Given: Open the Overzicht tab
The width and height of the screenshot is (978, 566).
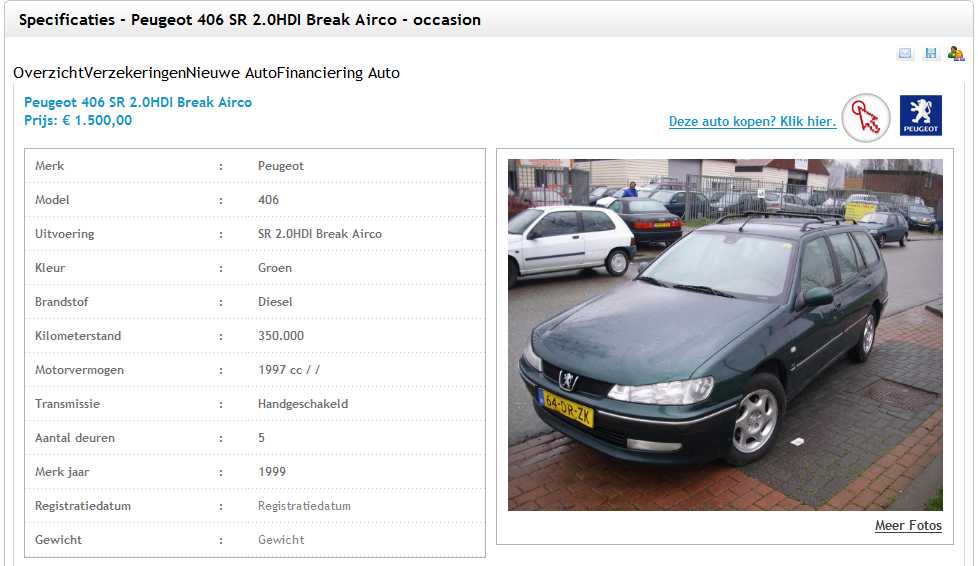Looking at the screenshot, I should click(48, 73).
